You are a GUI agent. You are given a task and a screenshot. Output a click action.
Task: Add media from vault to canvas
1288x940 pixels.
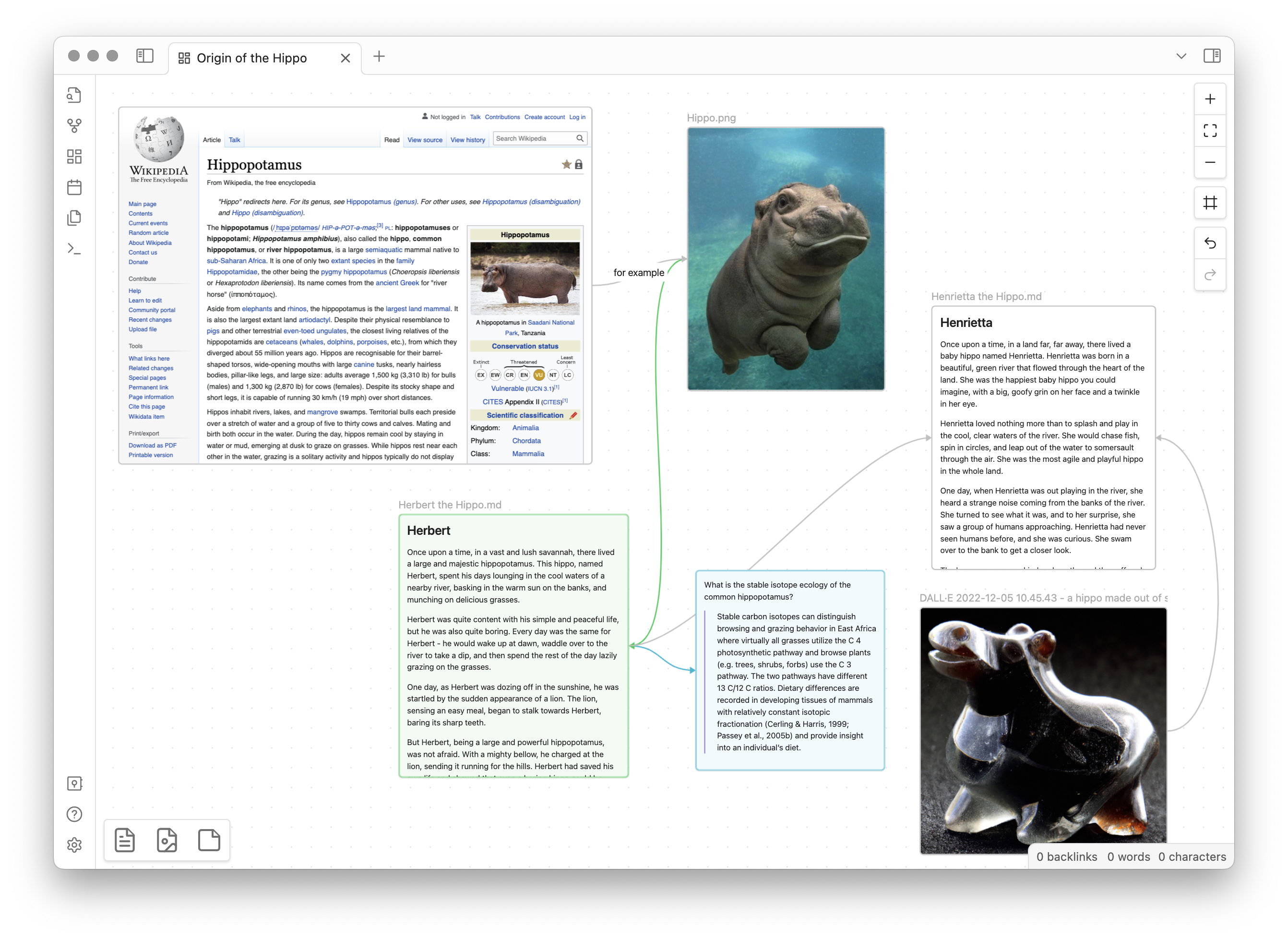click(167, 840)
